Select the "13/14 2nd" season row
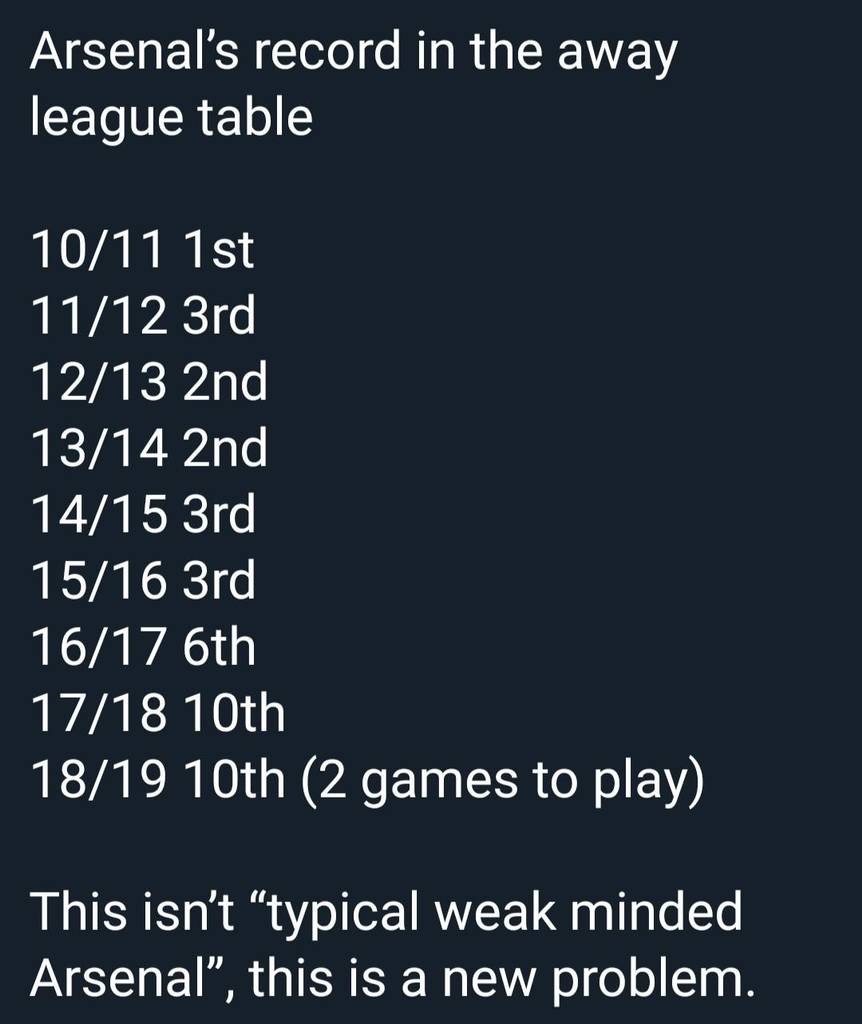 [149, 448]
